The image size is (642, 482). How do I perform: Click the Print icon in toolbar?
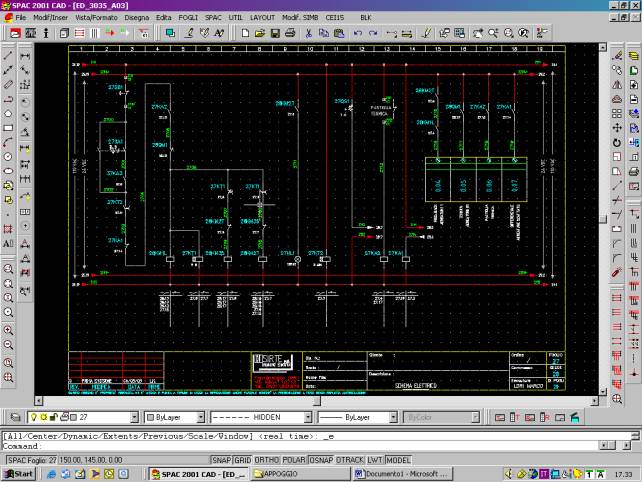coord(290,33)
